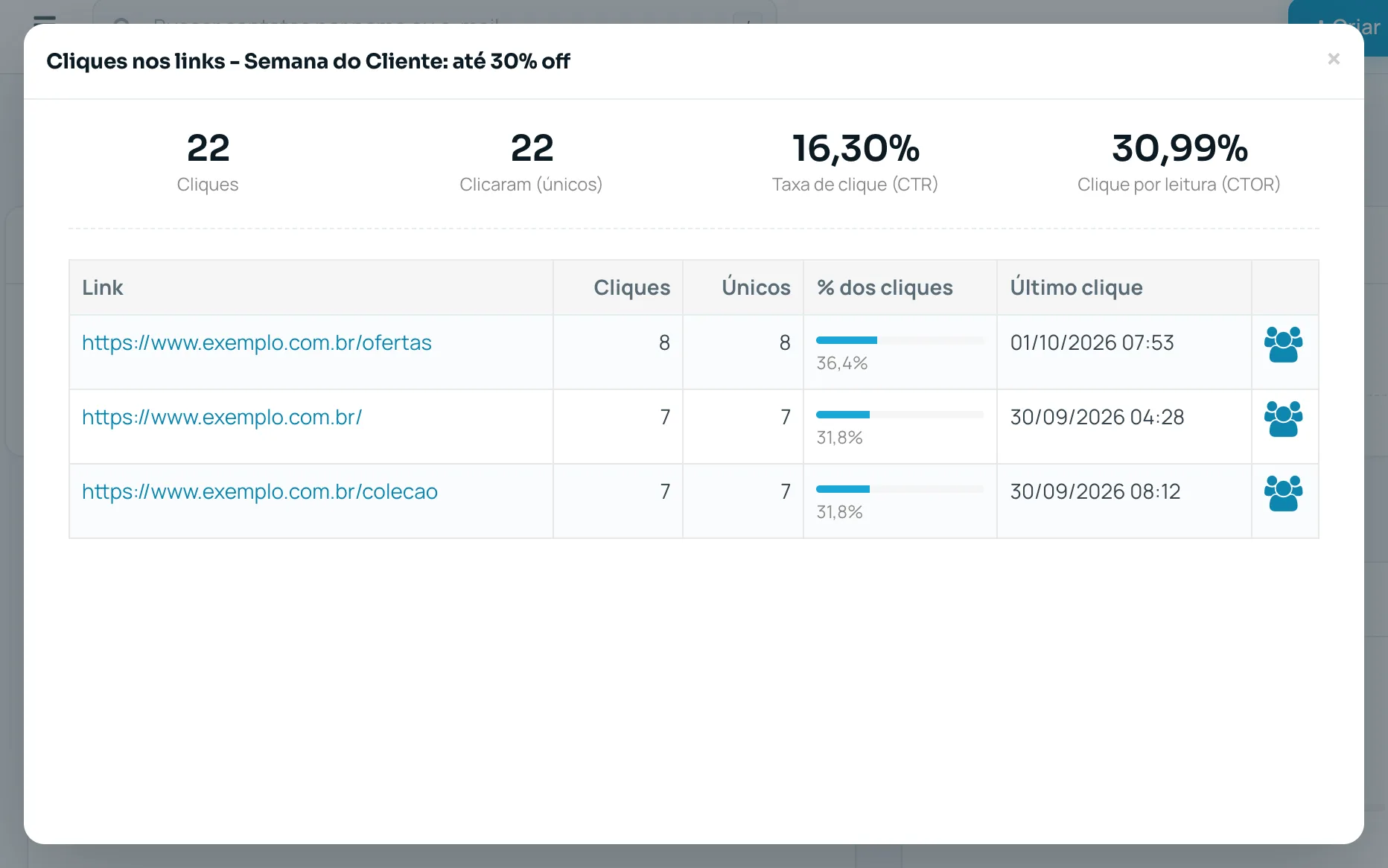Viewport: 1388px width, 868px height.
Task: Click the 36,4% percentage text
Action: pos(842,363)
